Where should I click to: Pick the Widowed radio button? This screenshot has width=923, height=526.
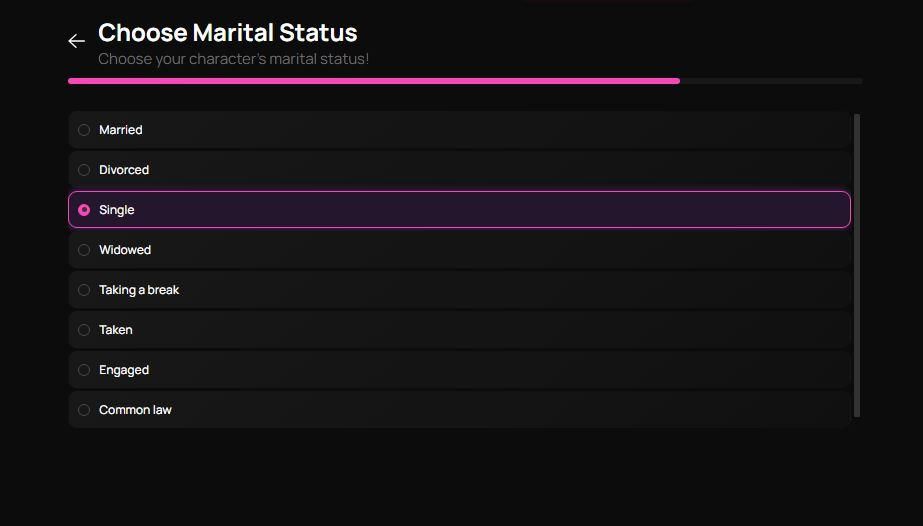pyautogui.click(x=84, y=250)
